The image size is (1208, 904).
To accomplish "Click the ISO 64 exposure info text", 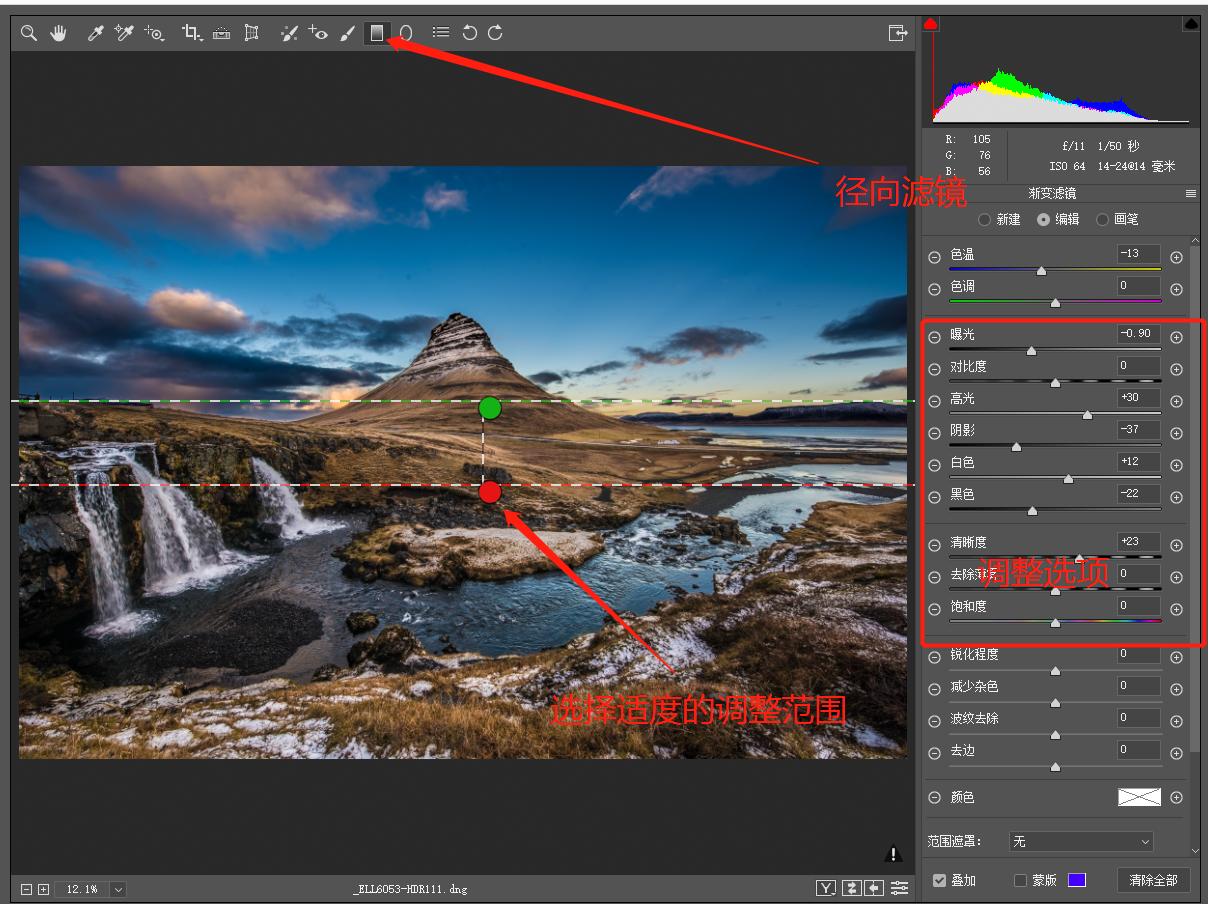I will pyautogui.click(x=1067, y=166).
